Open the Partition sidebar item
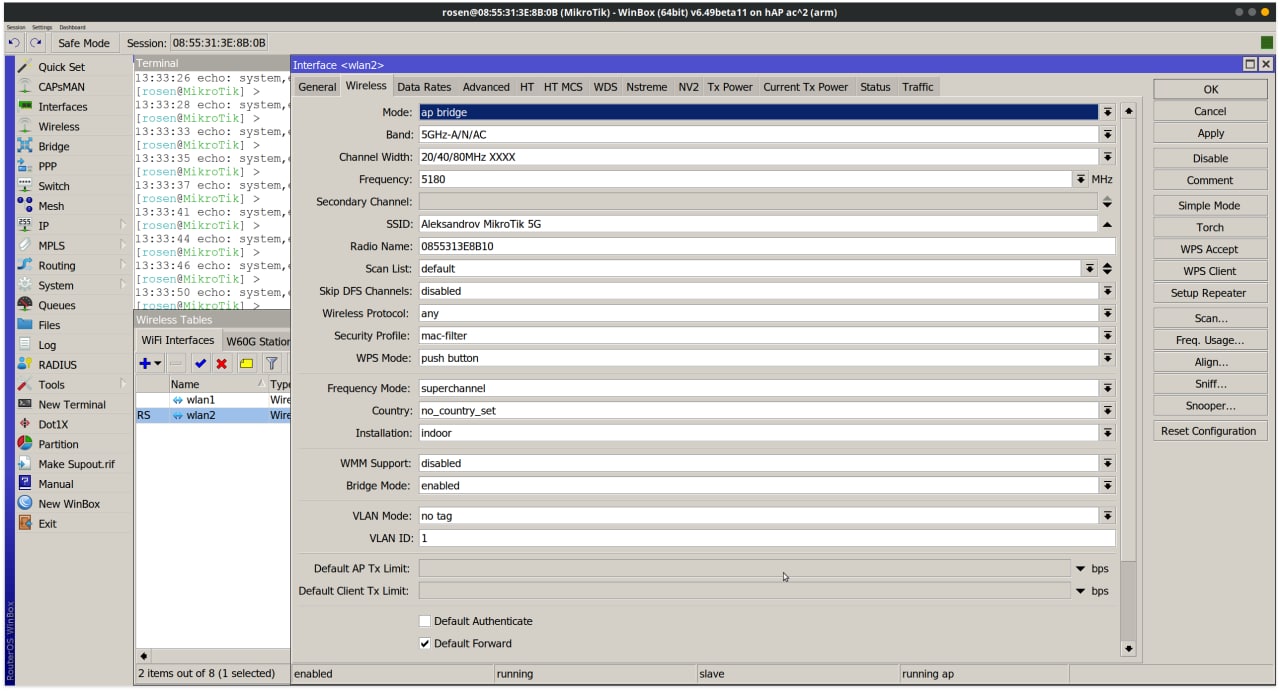Screen dimensions: 1280x691 click(58, 445)
